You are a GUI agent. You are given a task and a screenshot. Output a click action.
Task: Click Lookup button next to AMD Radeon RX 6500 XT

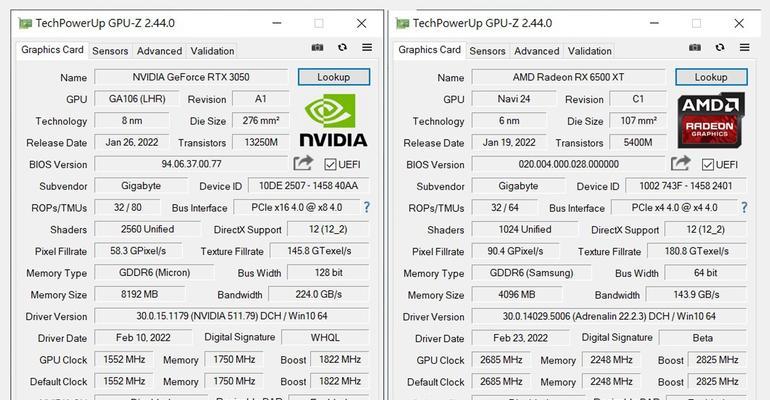(711, 77)
